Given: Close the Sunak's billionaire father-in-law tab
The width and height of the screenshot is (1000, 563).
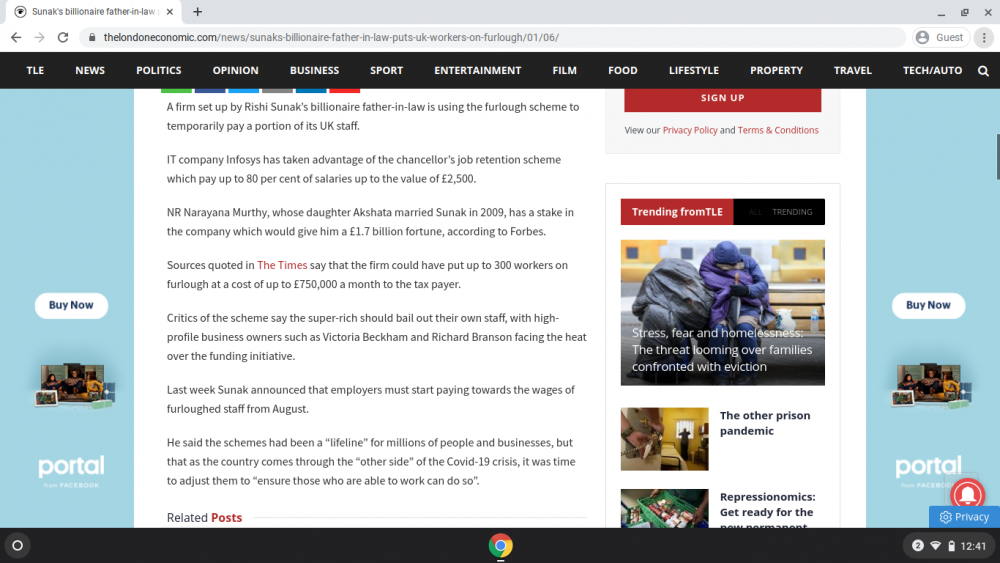Looking at the screenshot, I should [x=170, y=11].
